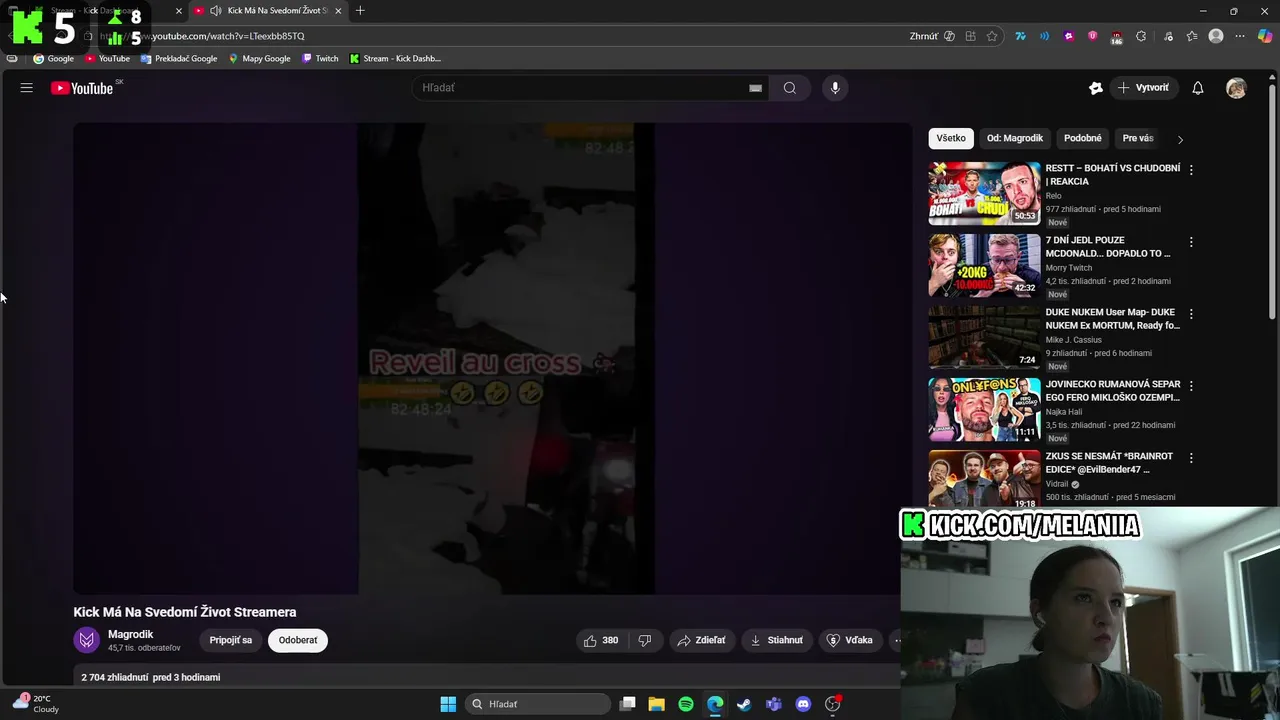
Task: Open split screen icon in address bar
Action: (x=970, y=36)
